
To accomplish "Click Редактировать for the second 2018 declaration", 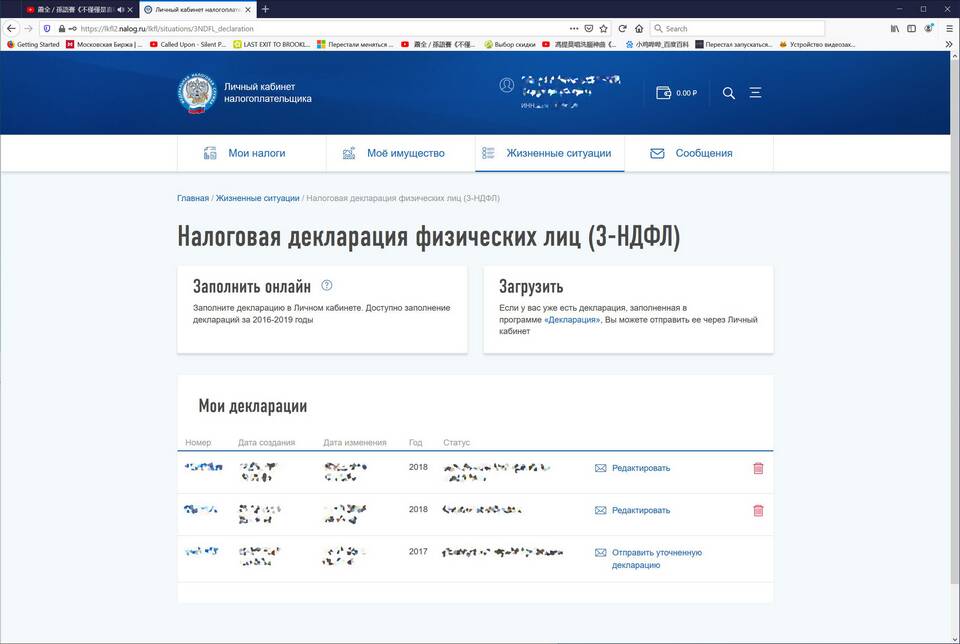I will point(640,511).
